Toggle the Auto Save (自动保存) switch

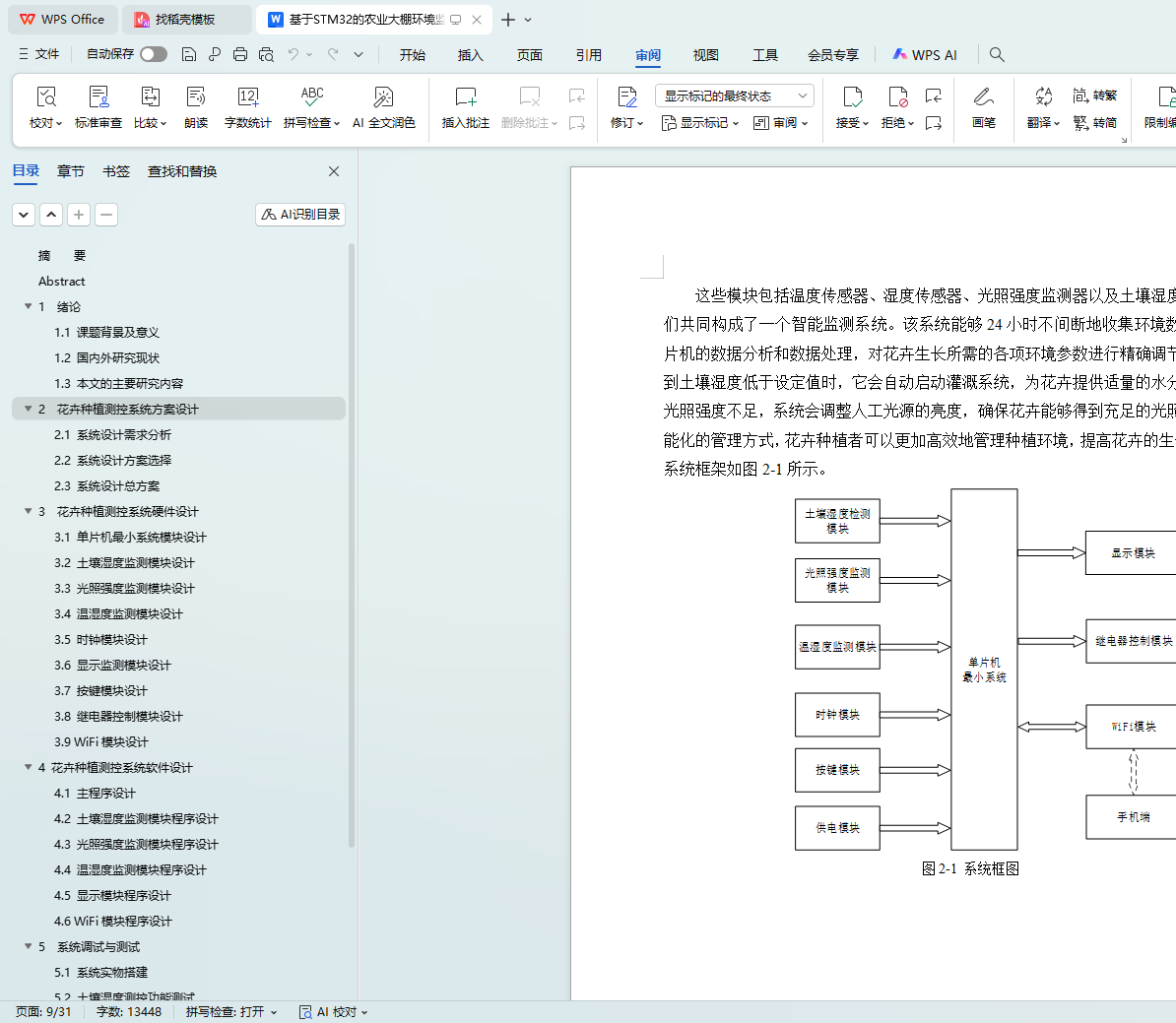[153, 54]
